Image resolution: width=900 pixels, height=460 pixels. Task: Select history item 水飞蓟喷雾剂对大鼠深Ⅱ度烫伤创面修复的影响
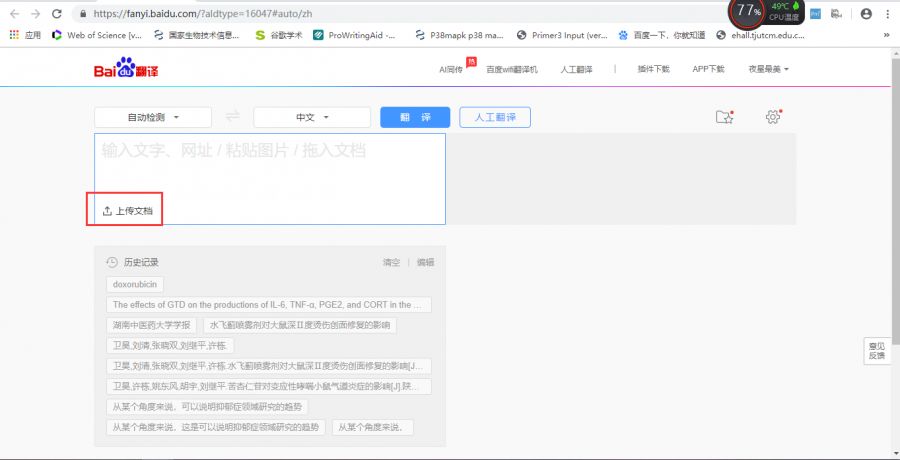point(300,326)
